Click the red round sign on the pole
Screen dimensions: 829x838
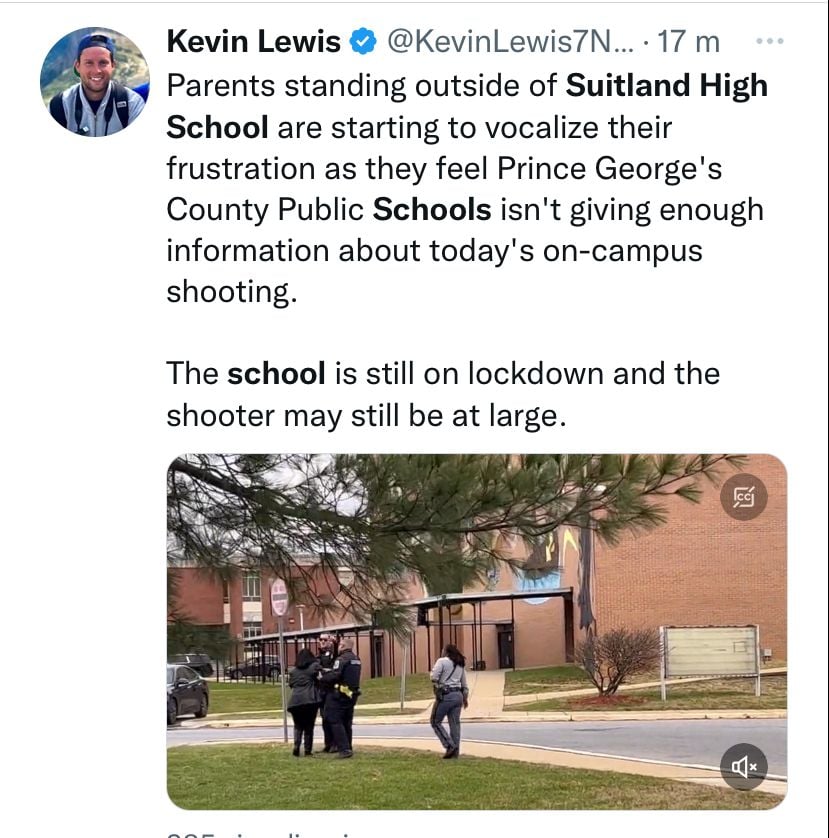point(280,597)
